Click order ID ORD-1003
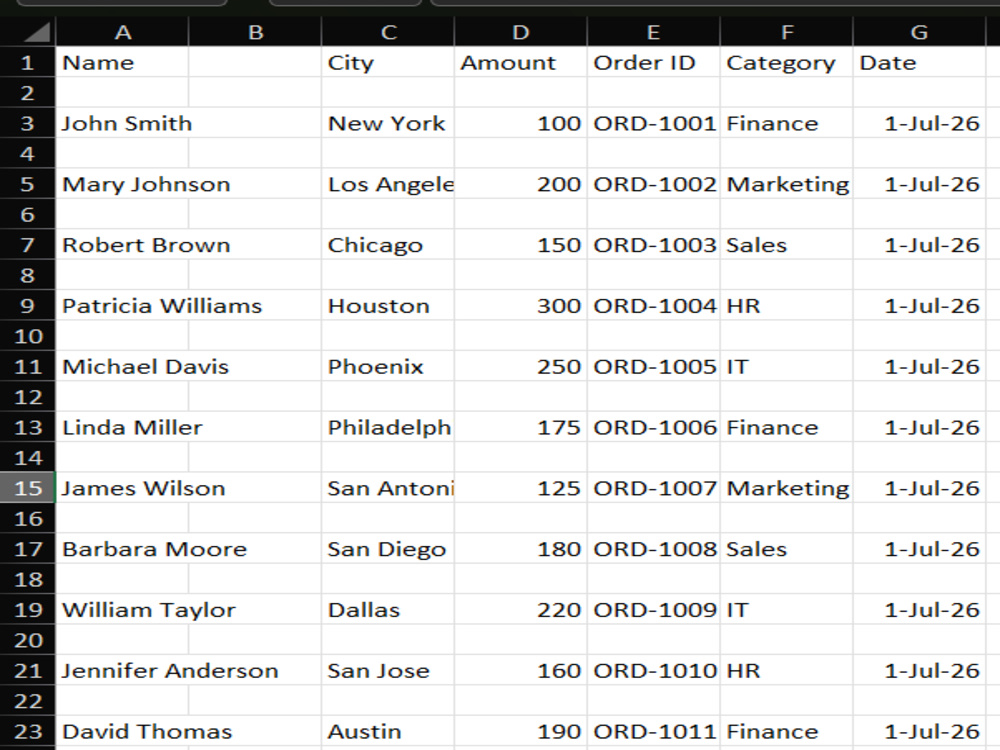 (653, 244)
